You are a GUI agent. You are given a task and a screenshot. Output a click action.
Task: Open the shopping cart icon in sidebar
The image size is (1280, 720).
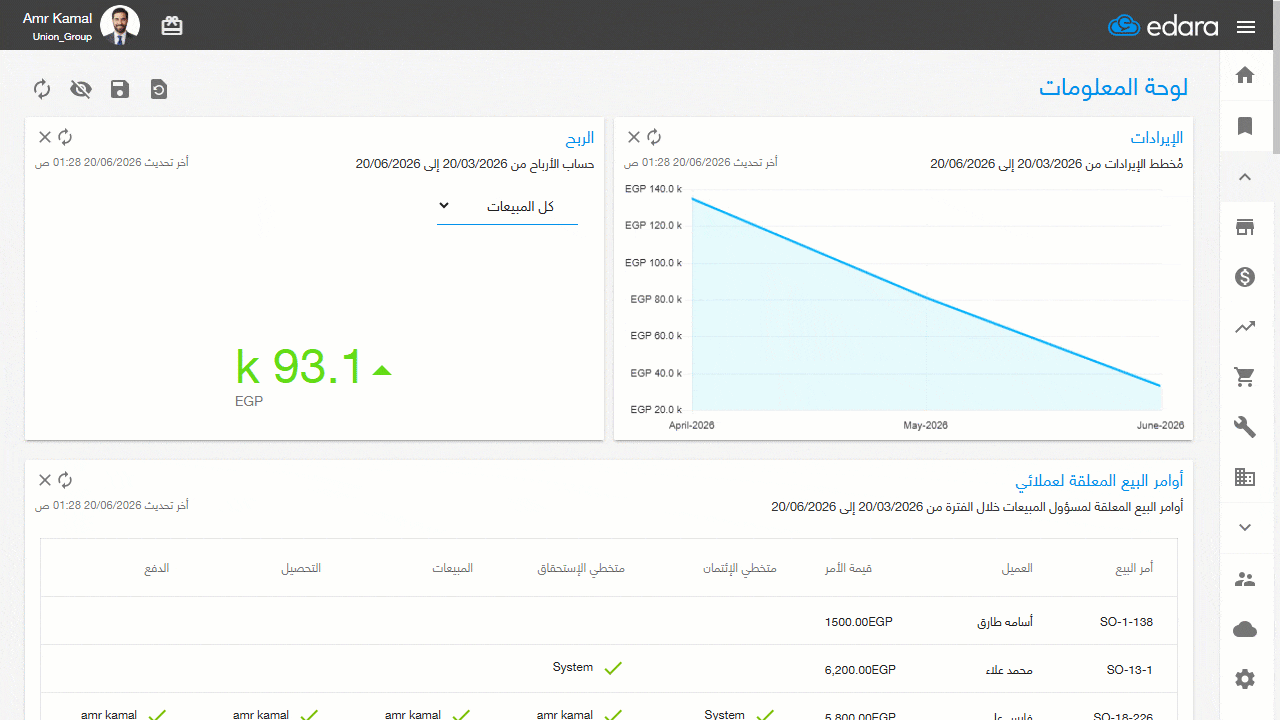(x=1245, y=377)
